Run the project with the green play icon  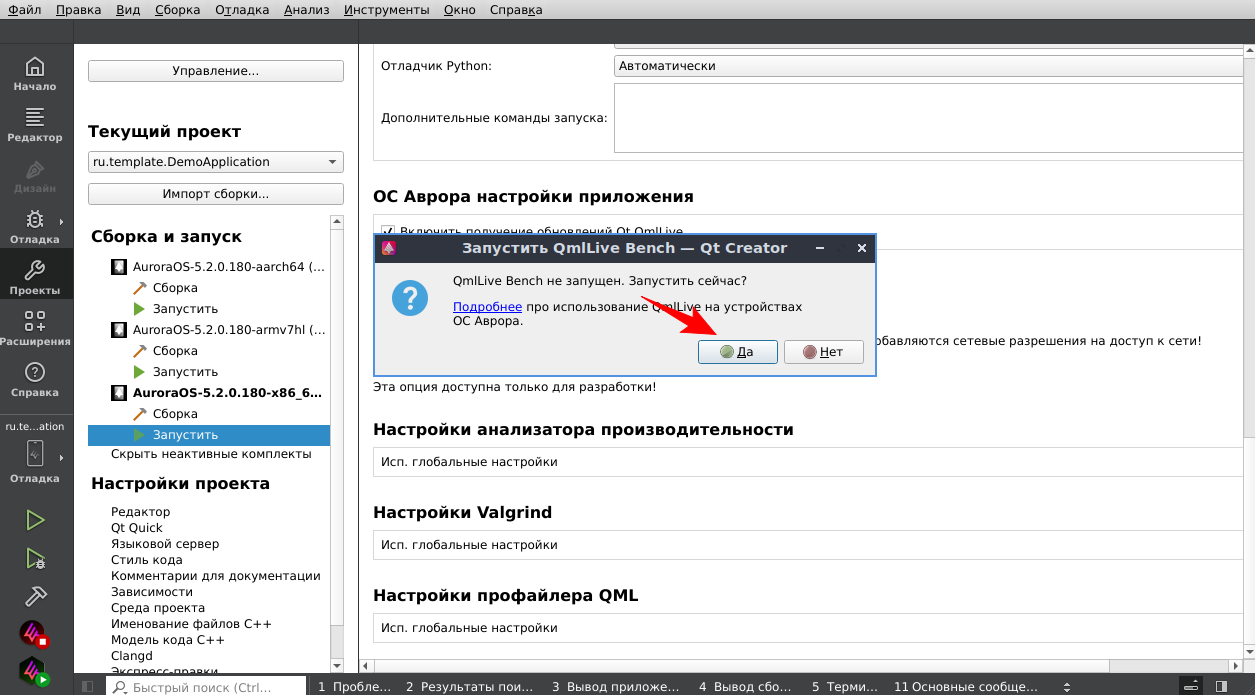(x=36, y=520)
